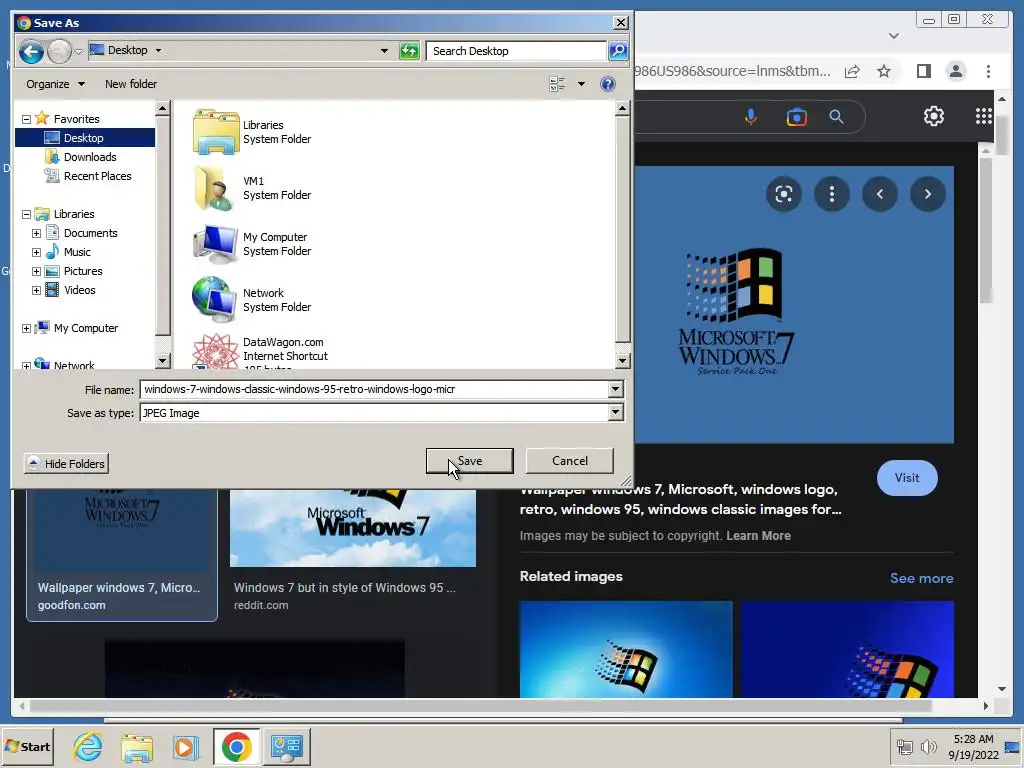This screenshot has height=768, width=1024.
Task: Open the view options dropdown arrow
Action: (x=581, y=84)
